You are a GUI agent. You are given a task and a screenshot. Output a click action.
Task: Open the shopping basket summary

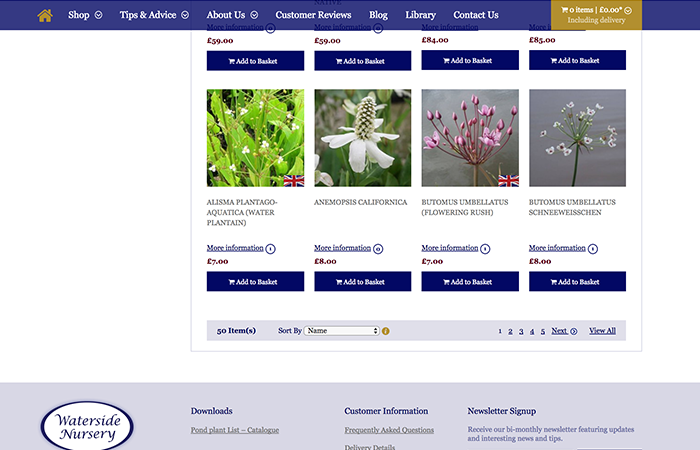596,15
